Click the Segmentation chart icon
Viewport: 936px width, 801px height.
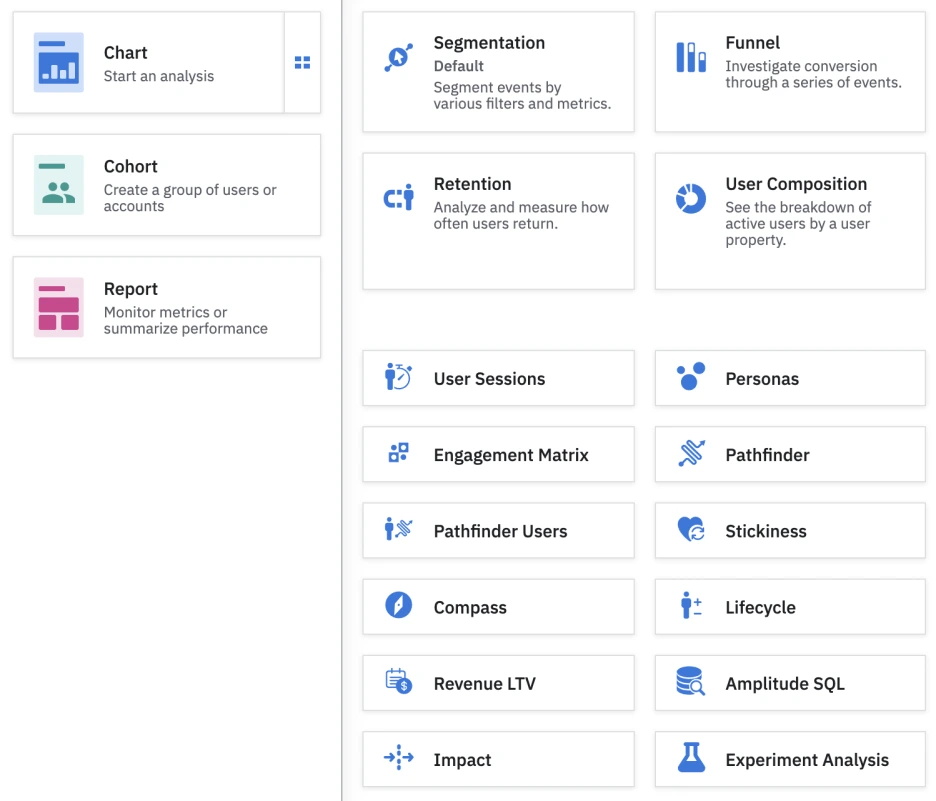[x=398, y=57]
